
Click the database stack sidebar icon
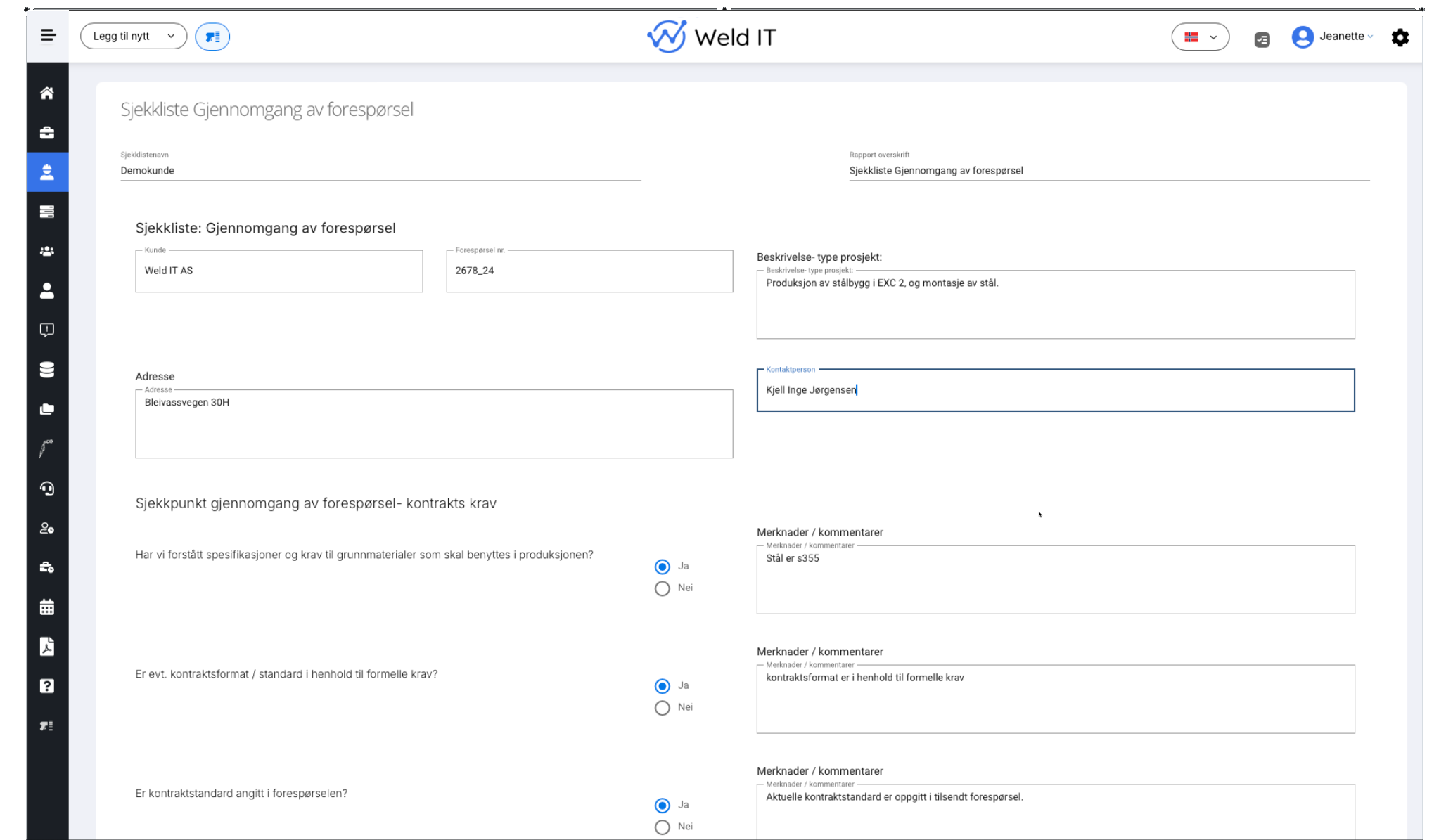pos(47,370)
